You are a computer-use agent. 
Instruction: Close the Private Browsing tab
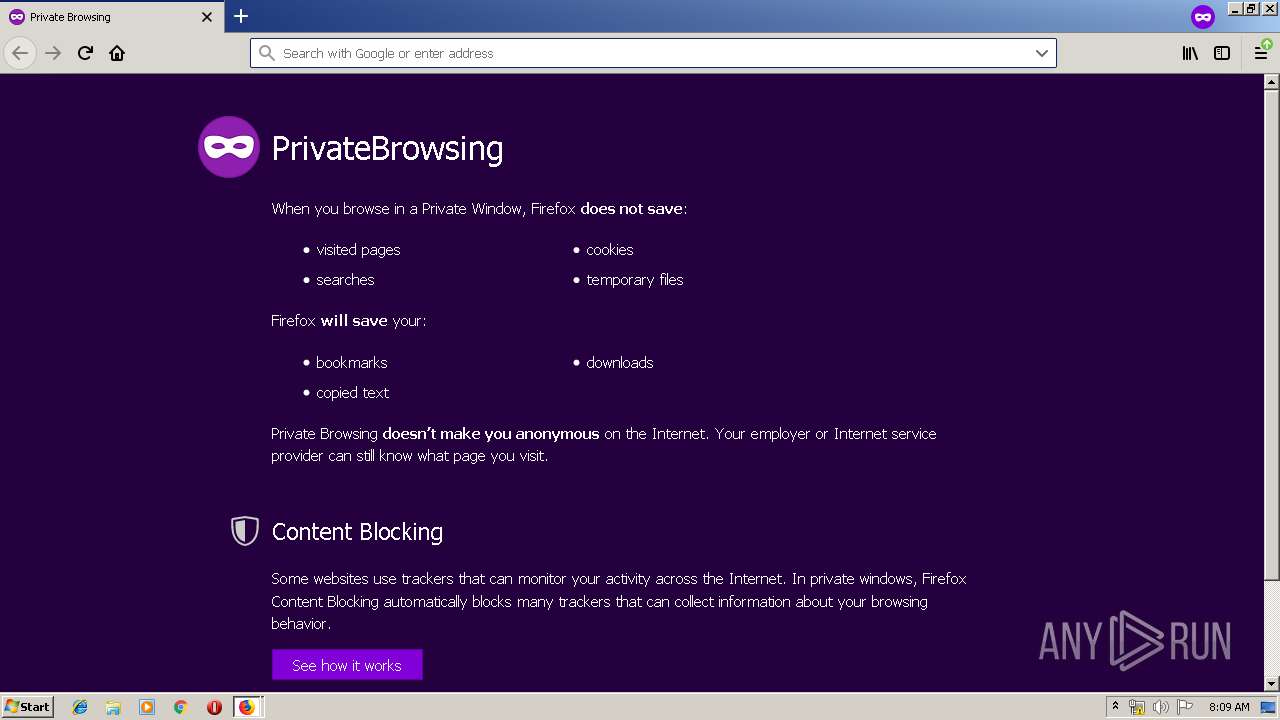pos(207,17)
